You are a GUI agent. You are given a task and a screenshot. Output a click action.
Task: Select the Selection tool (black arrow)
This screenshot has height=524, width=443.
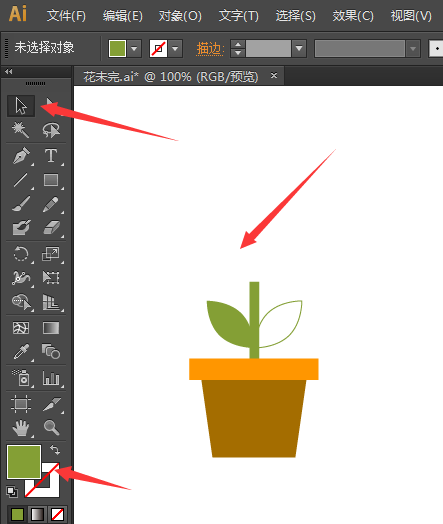coord(21,106)
